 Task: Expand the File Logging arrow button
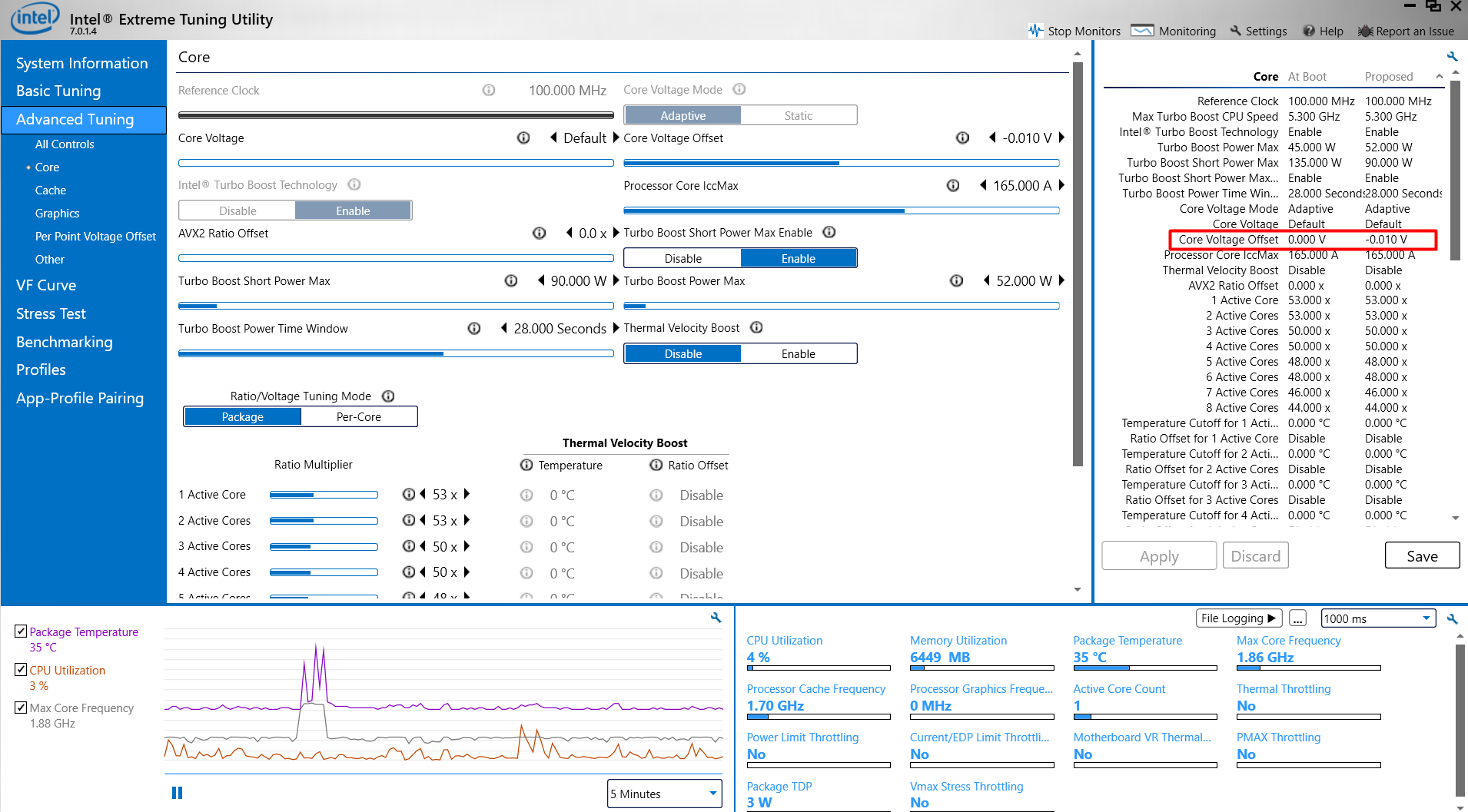[1239, 618]
